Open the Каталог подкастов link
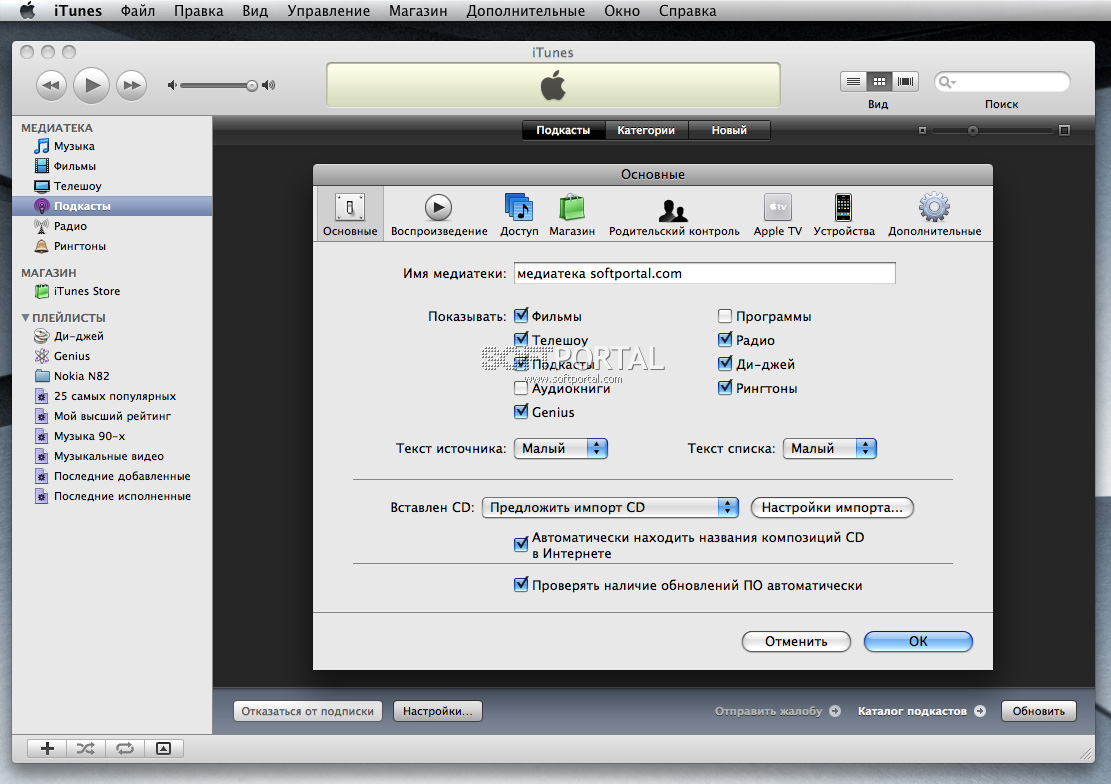The width and height of the screenshot is (1111, 784). (x=921, y=711)
